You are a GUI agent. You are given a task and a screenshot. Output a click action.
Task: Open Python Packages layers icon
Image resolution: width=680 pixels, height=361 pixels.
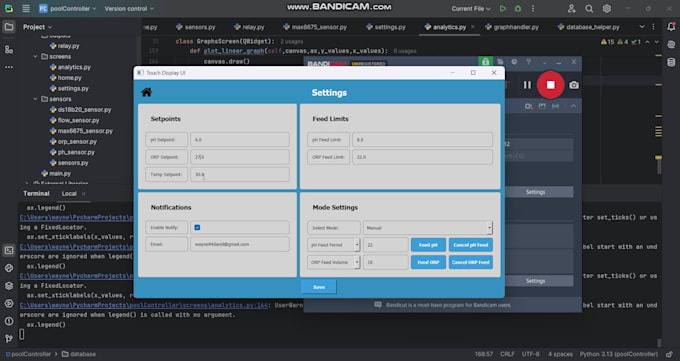click(9, 286)
